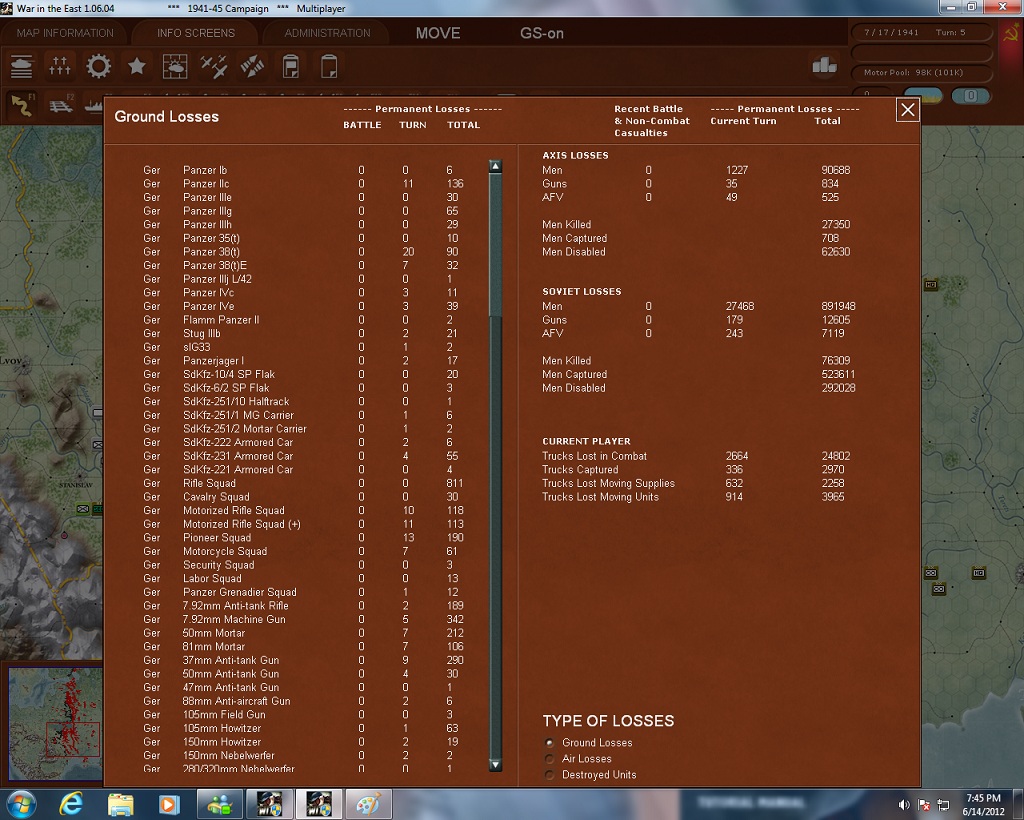Click the Motor Pool 98K (101K) indicator

coord(921,72)
